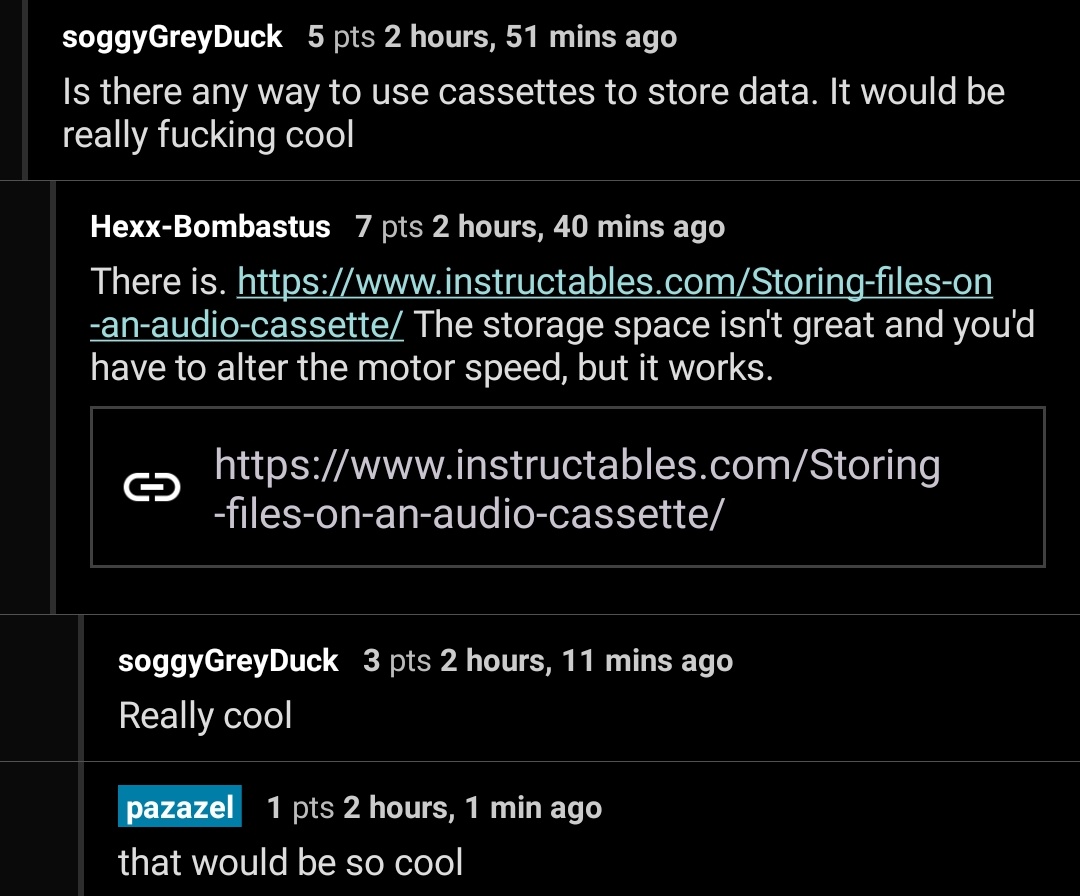Screen dimensions: 1080x896
Task: Tap the highlighted pazazel username badge
Action: 179,808
